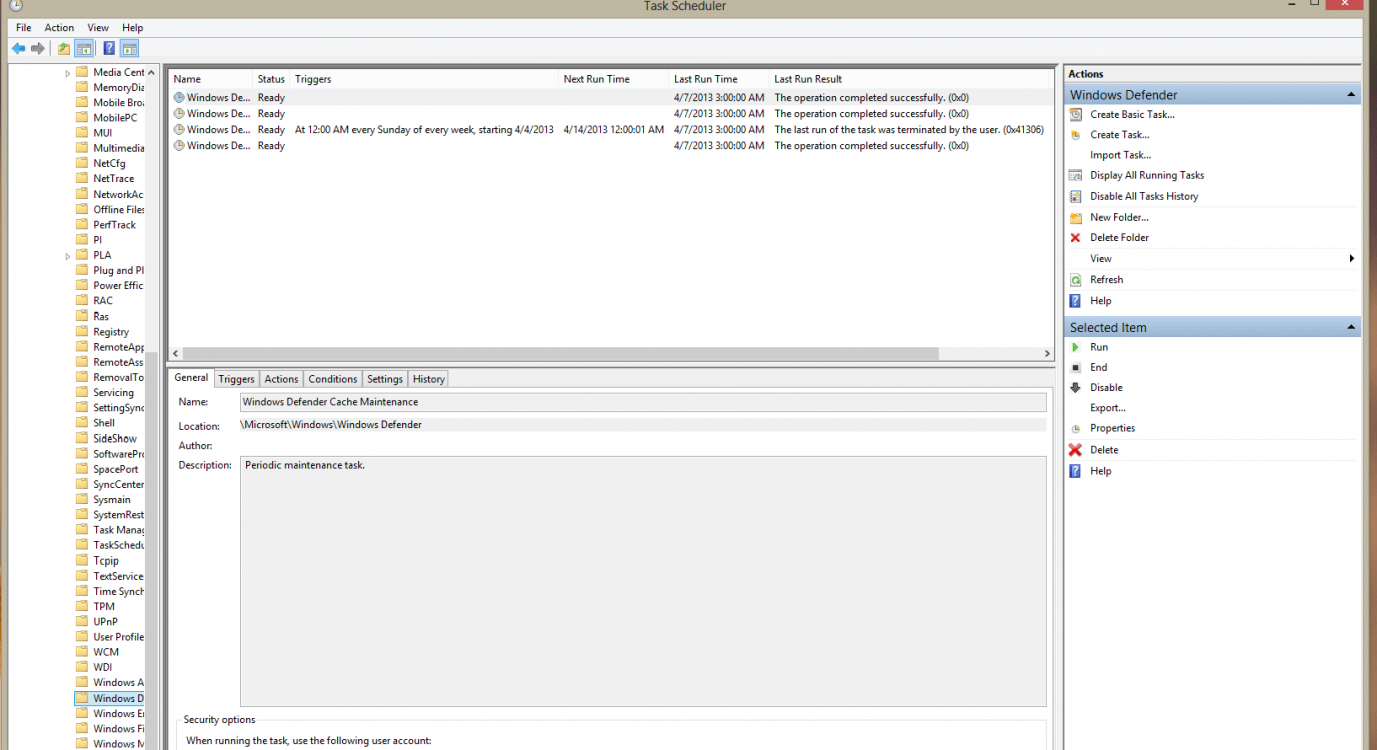Click the folder tree vertical scrollbar thumb
Viewport: 1377px width, 750px height.
[x=151, y=550]
